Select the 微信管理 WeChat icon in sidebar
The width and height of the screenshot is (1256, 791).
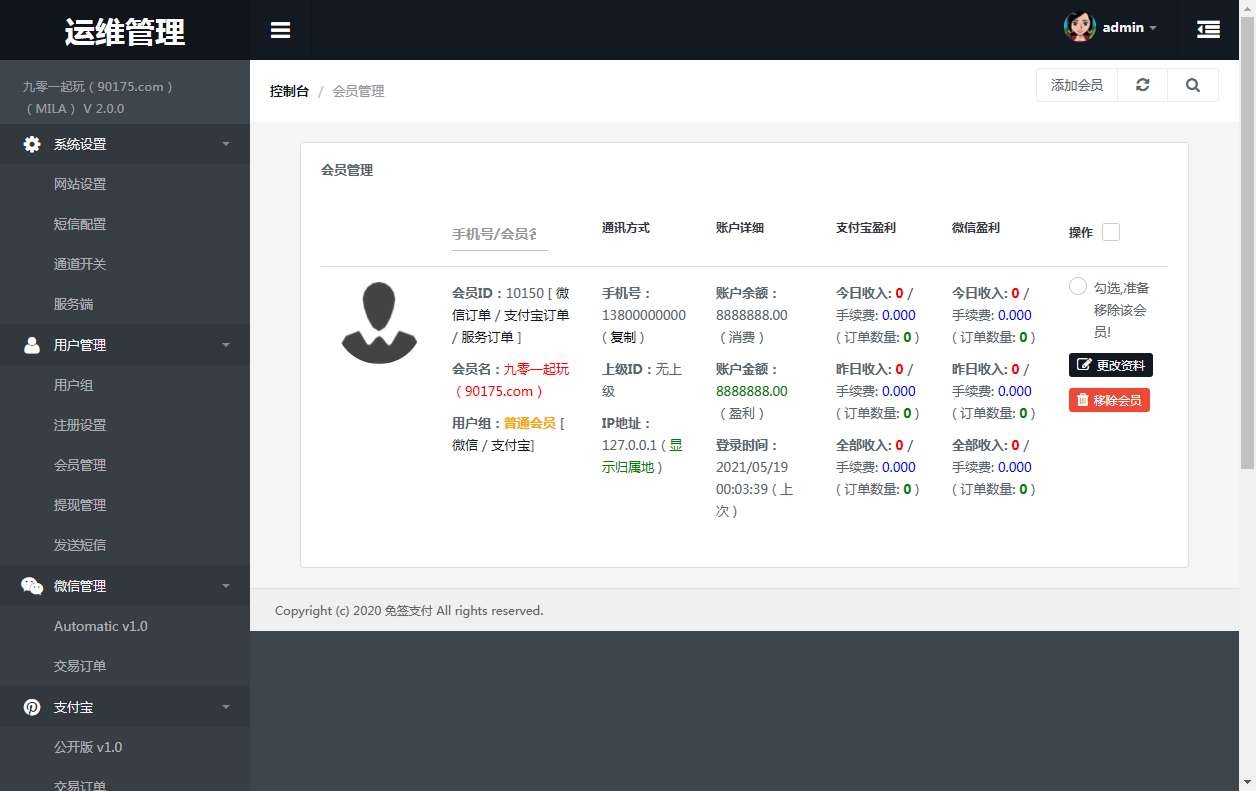pyautogui.click(x=29, y=585)
